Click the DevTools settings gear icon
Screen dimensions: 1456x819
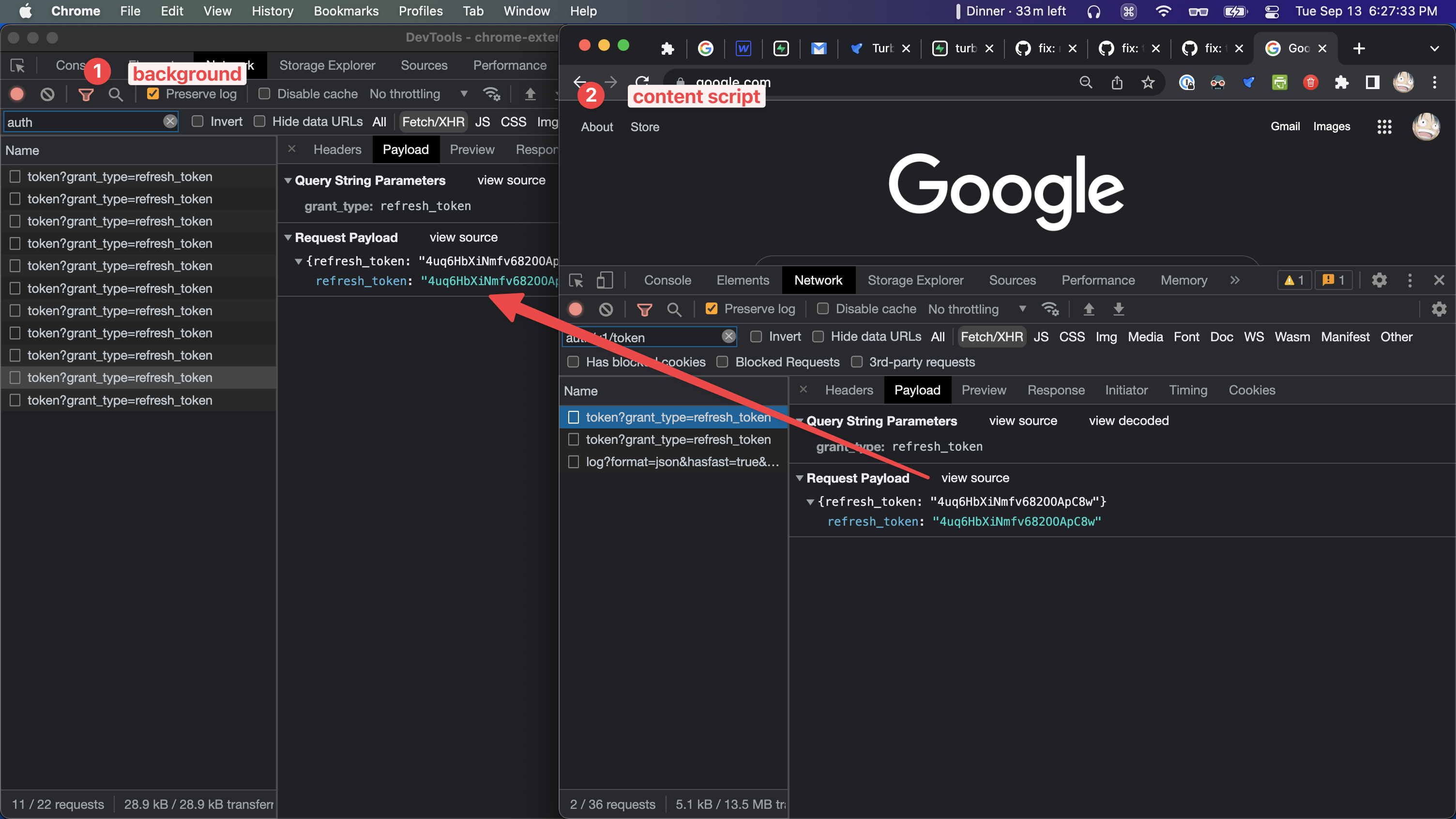1379,280
